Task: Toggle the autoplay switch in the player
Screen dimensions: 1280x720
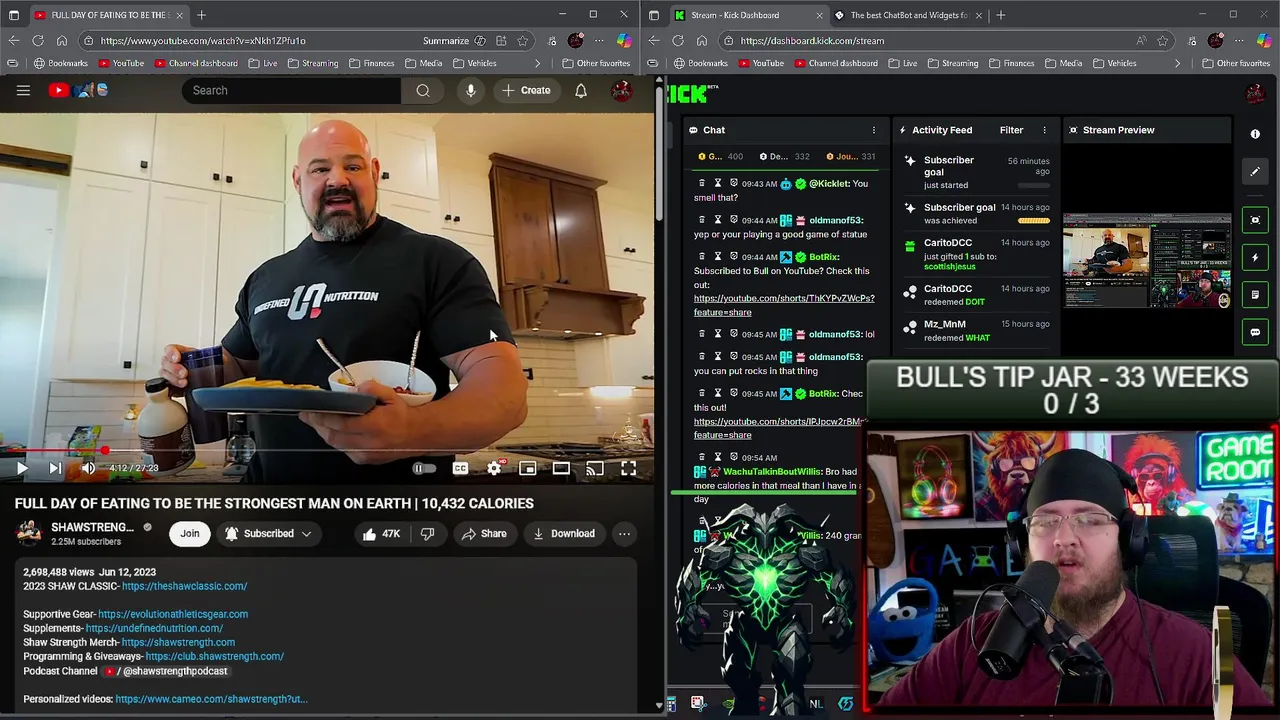Action: (425, 468)
